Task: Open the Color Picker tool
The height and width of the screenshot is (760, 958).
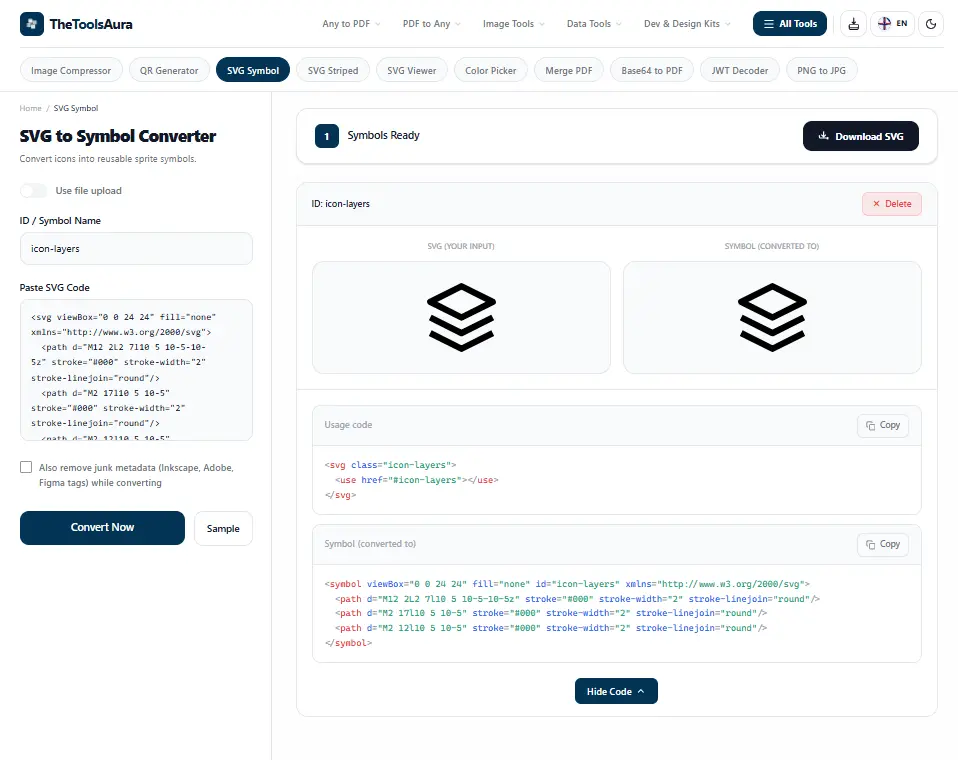Action: click(491, 70)
